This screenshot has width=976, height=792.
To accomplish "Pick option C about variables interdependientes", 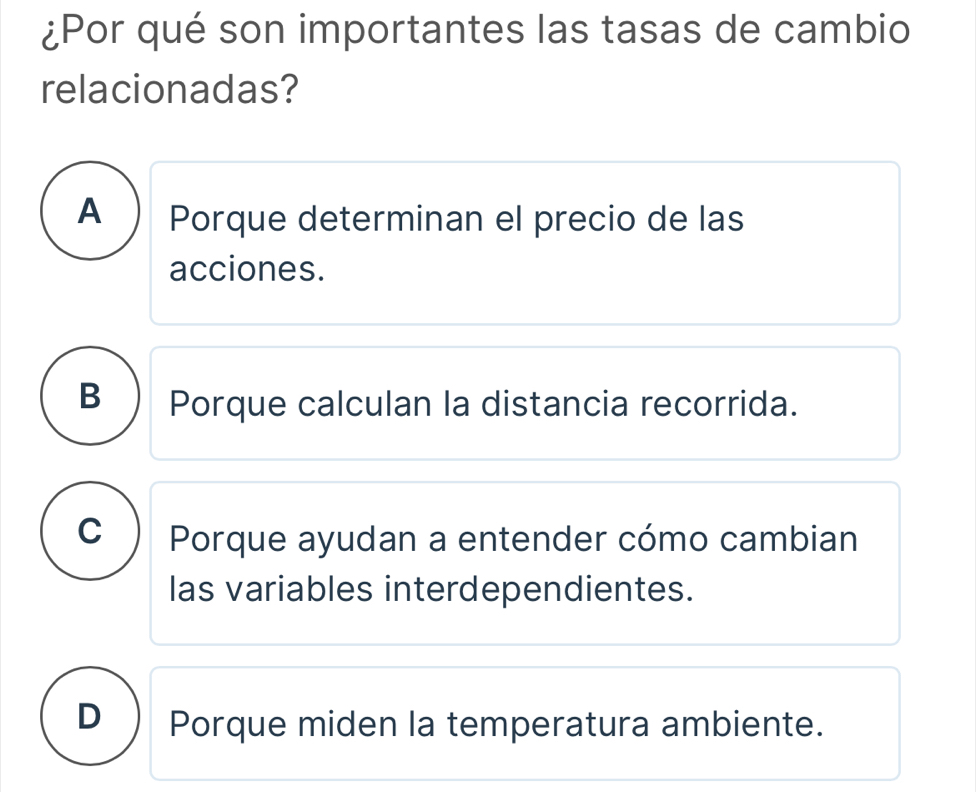I will coord(524,563).
